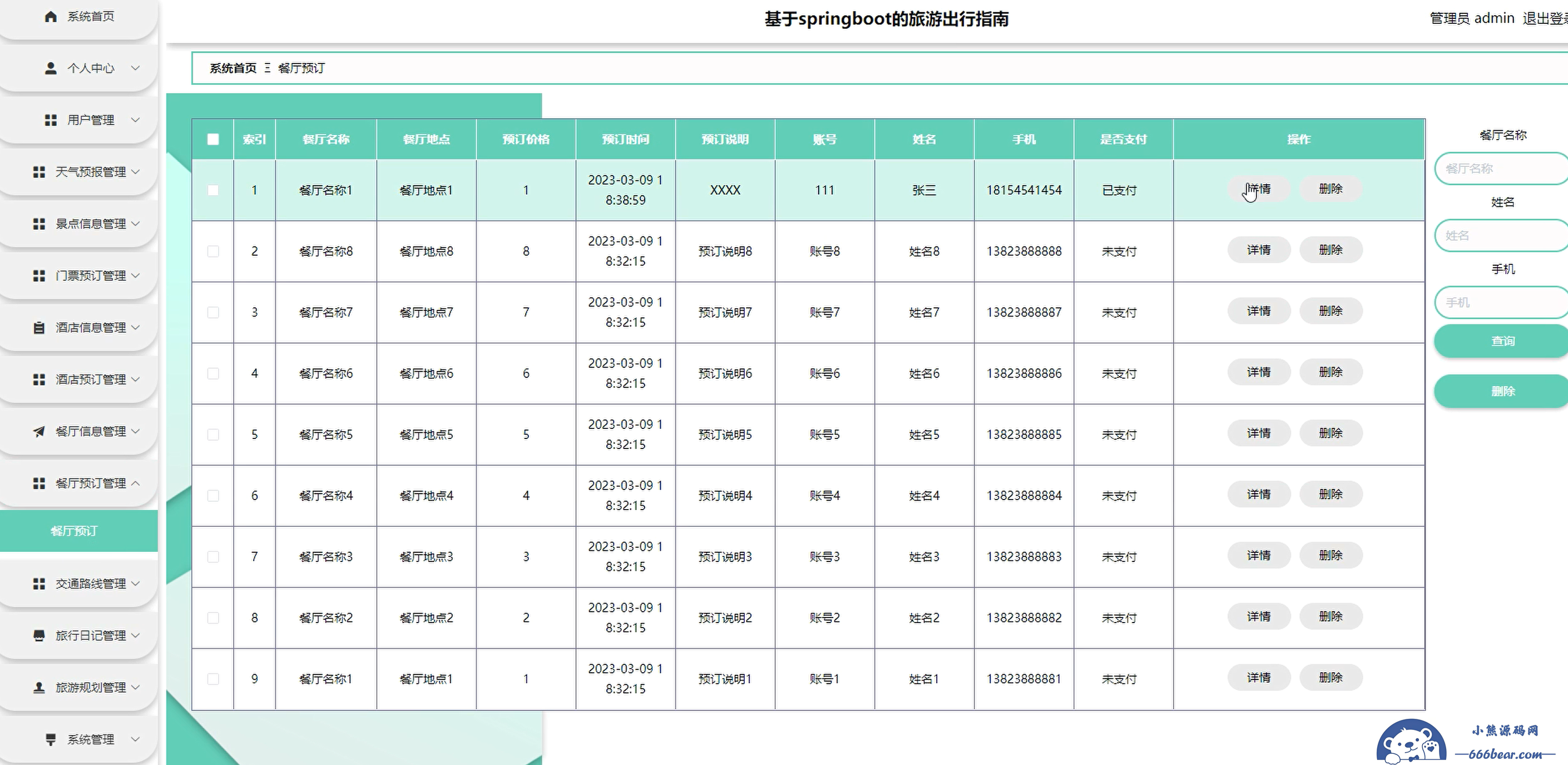Open 详情 for the 姓名5 row
The image size is (1568, 765).
coord(1258,433)
